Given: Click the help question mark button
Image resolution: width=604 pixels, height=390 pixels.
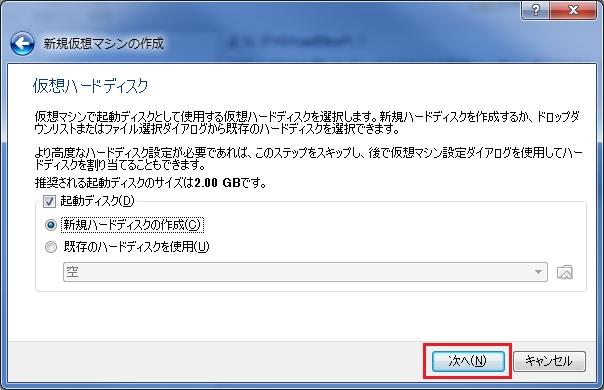Looking at the screenshot, I should [535, 10].
